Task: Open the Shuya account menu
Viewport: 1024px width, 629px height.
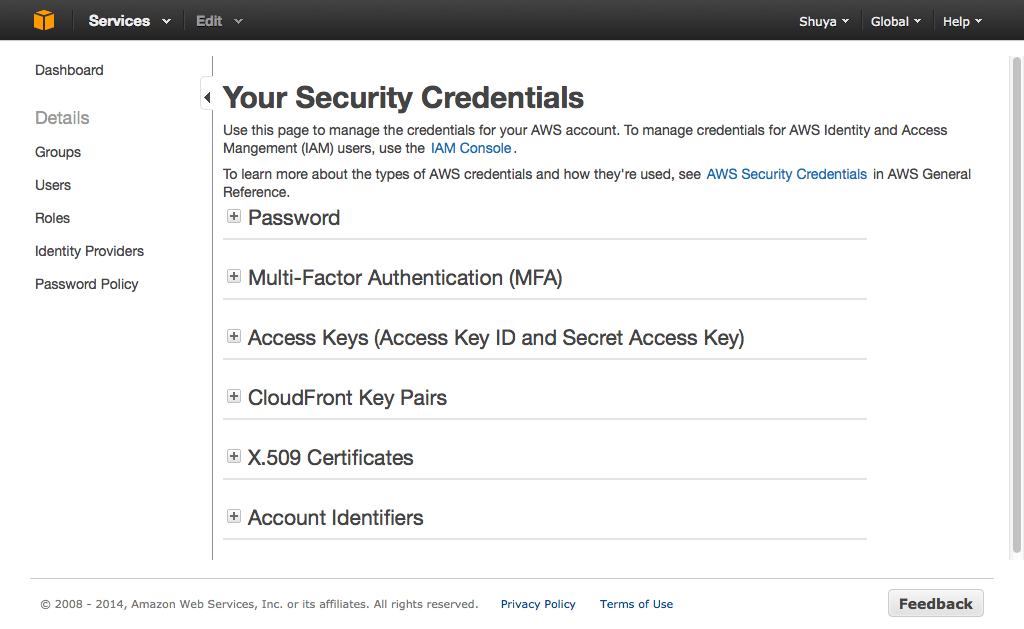Action: (824, 21)
